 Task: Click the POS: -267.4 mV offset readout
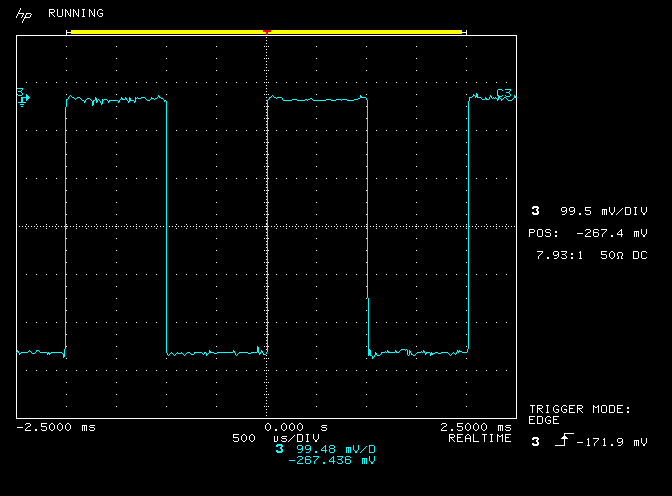click(588, 232)
